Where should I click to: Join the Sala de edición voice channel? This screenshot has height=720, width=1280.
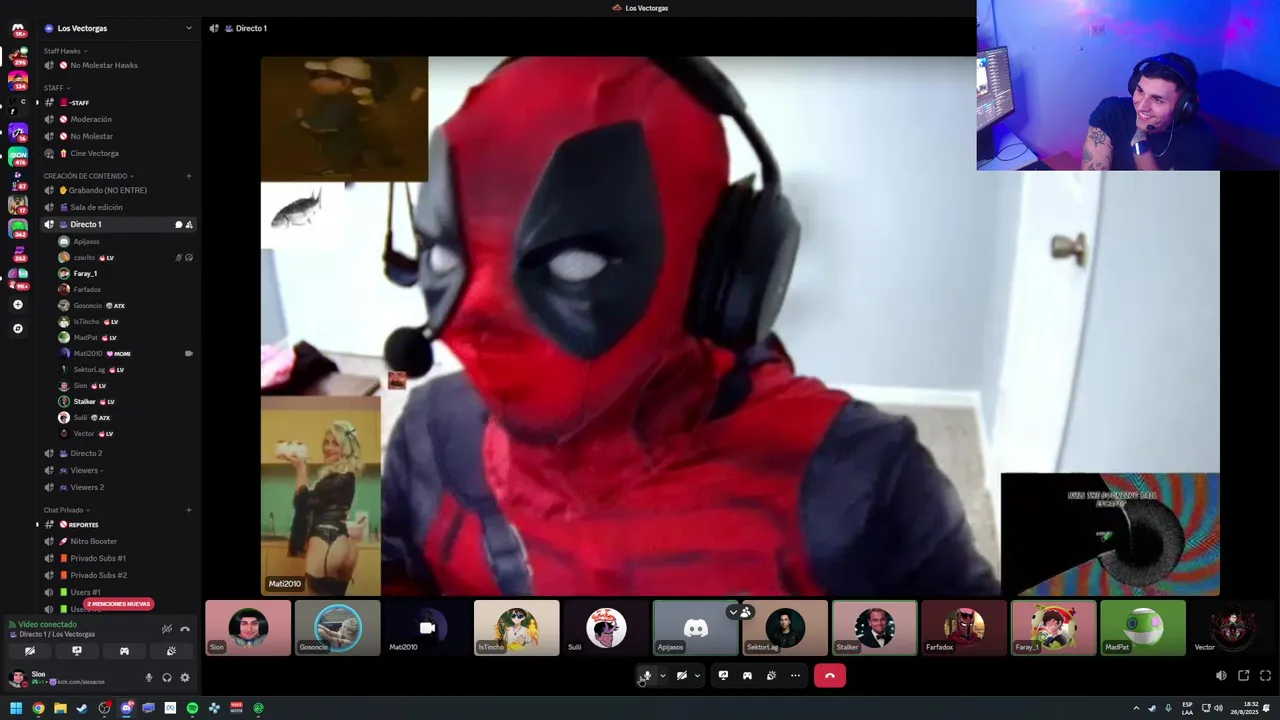(x=118, y=207)
